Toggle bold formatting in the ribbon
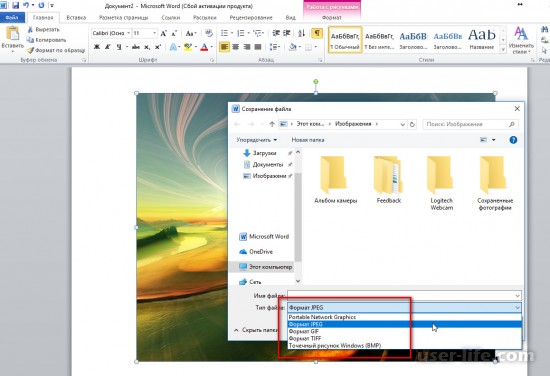The height and width of the screenshot is (376, 550). [x=97, y=47]
